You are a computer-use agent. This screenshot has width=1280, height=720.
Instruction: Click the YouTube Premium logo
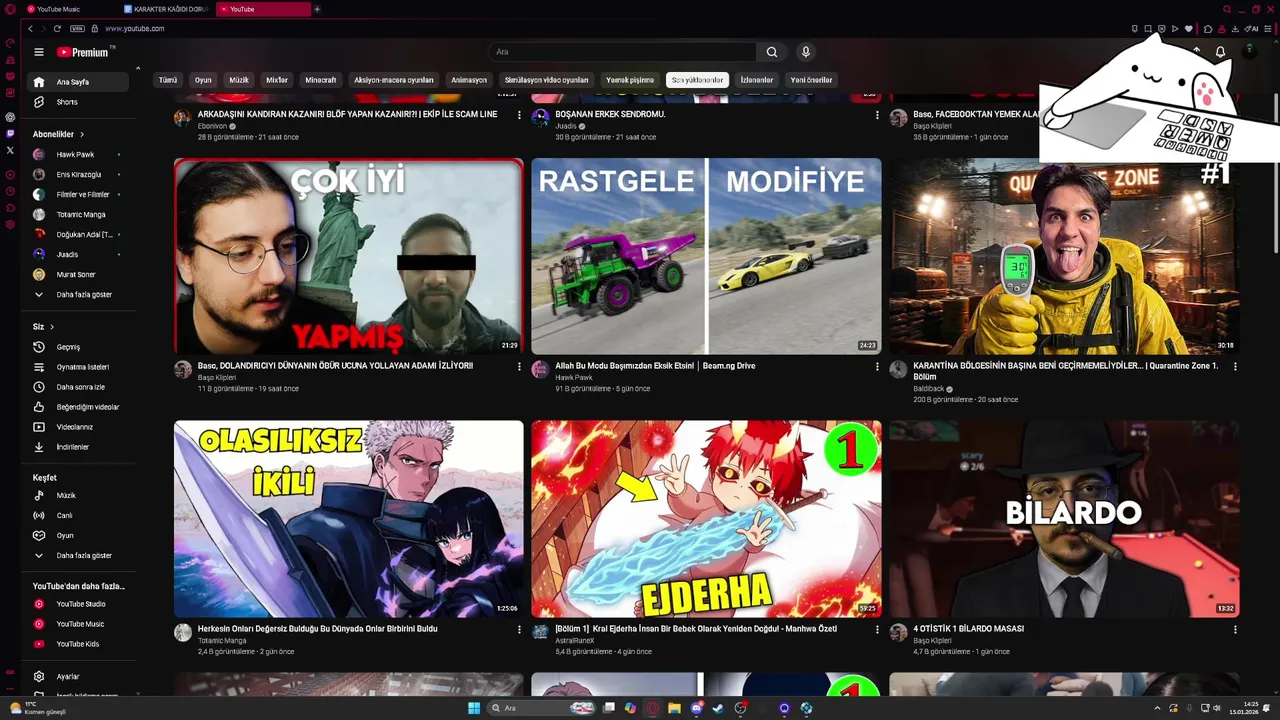82,52
